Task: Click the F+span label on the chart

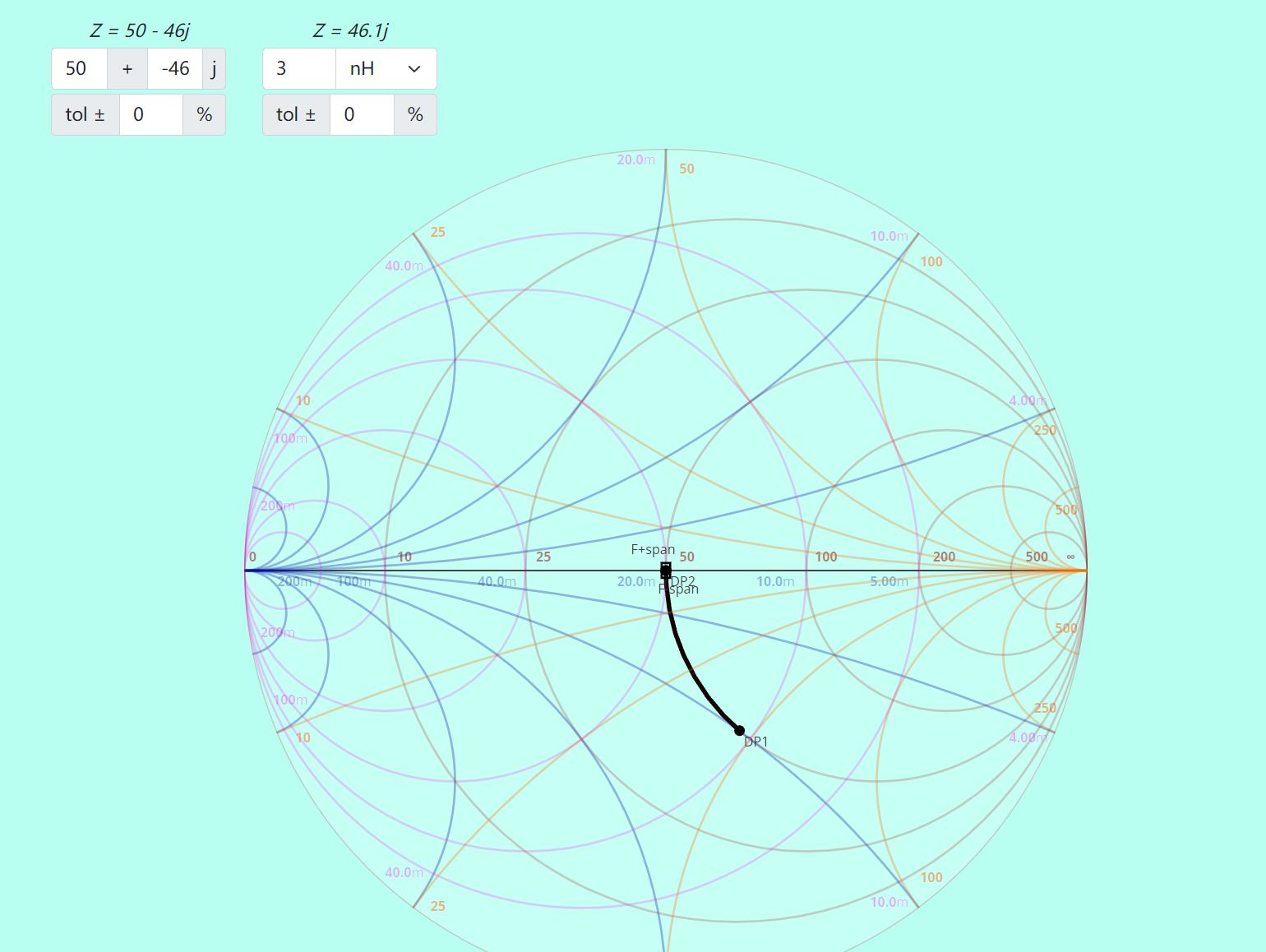Action: [653, 549]
